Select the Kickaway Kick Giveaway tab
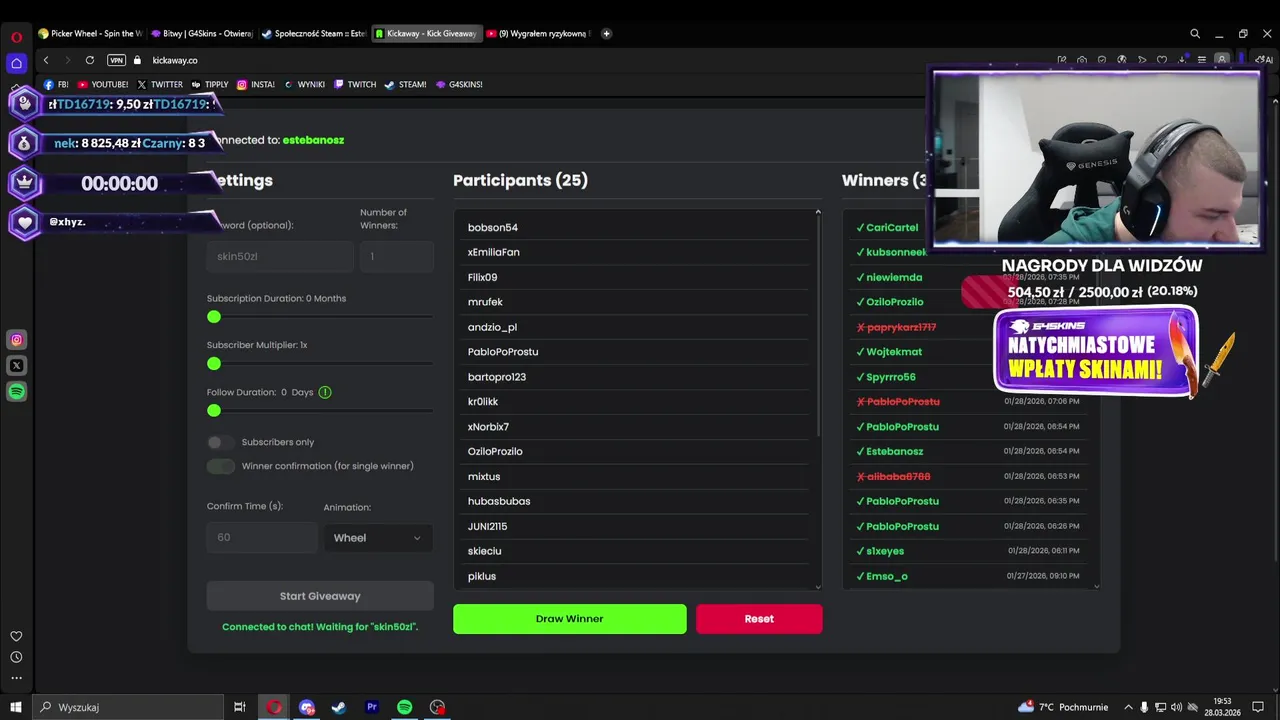The width and height of the screenshot is (1280, 720). [426, 33]
